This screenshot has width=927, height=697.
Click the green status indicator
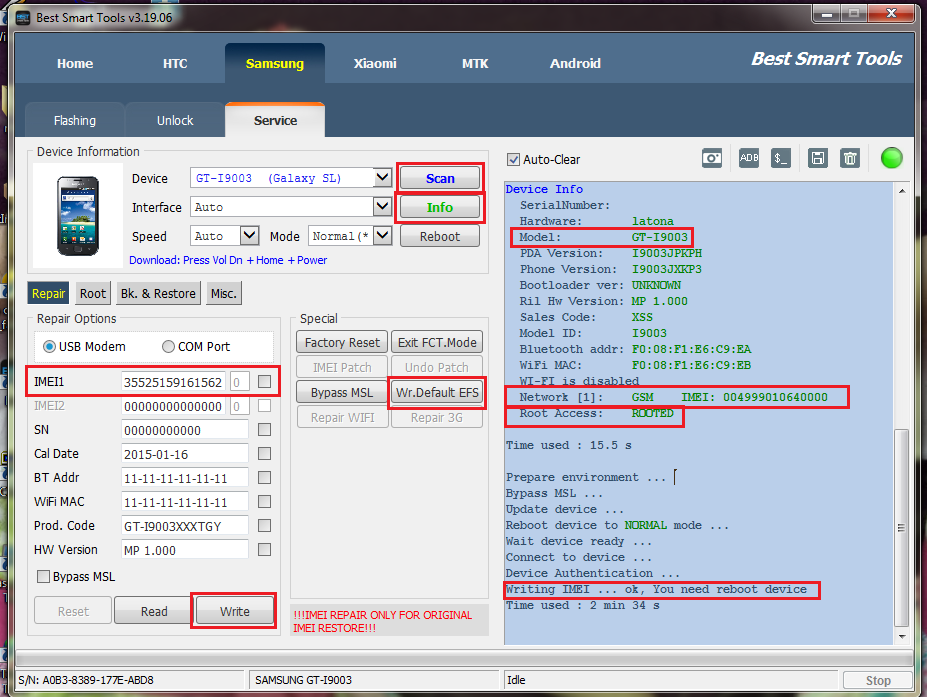click(892, 158)
